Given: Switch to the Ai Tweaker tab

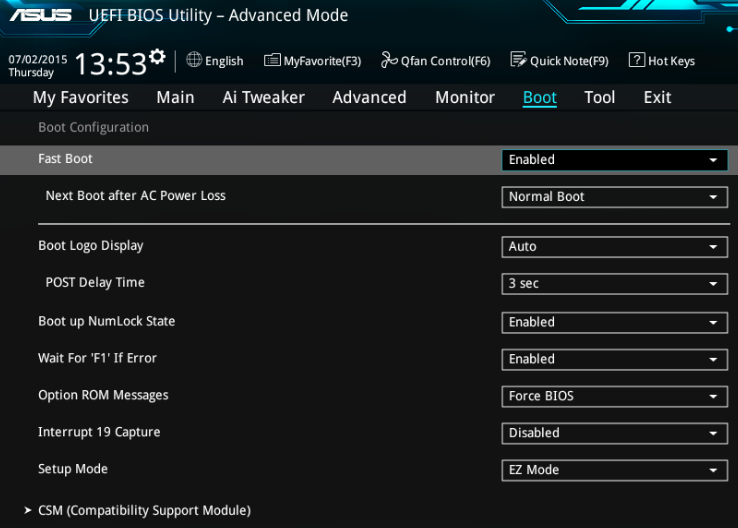Looking at the screenshot, I should click(264, 97).
